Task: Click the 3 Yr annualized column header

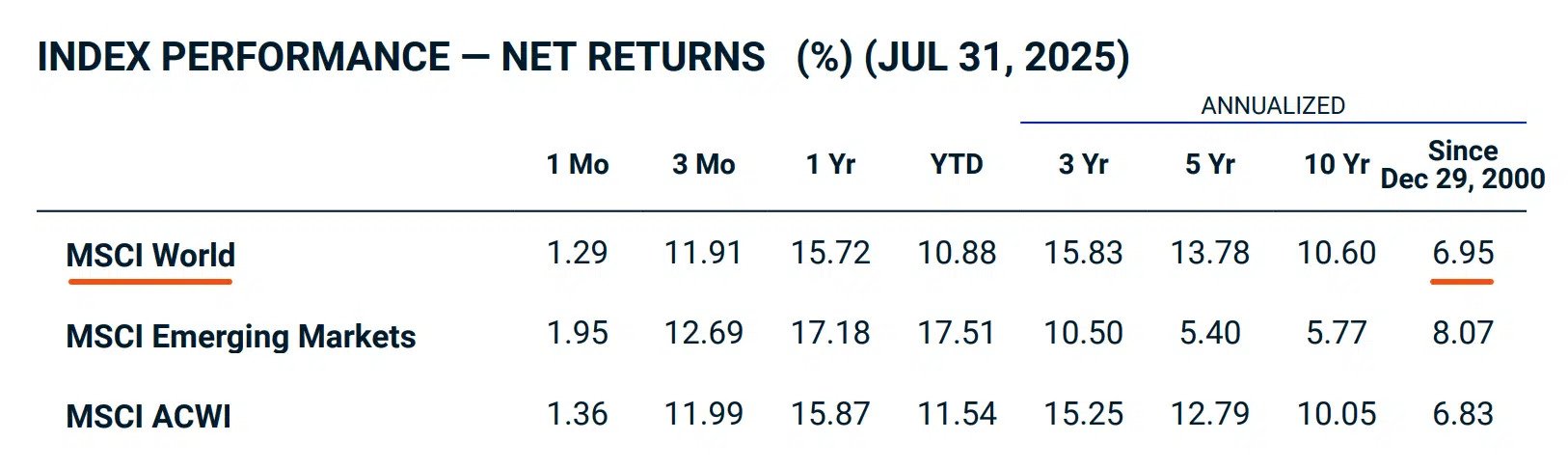Action: pyautogui.click(x=1083, y=165)
